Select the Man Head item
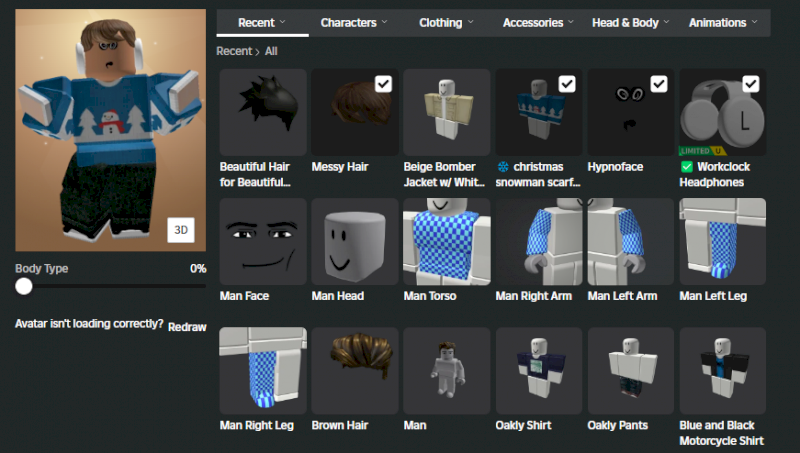This screenshot has height=453, width=800. click(x=355, y=241)
